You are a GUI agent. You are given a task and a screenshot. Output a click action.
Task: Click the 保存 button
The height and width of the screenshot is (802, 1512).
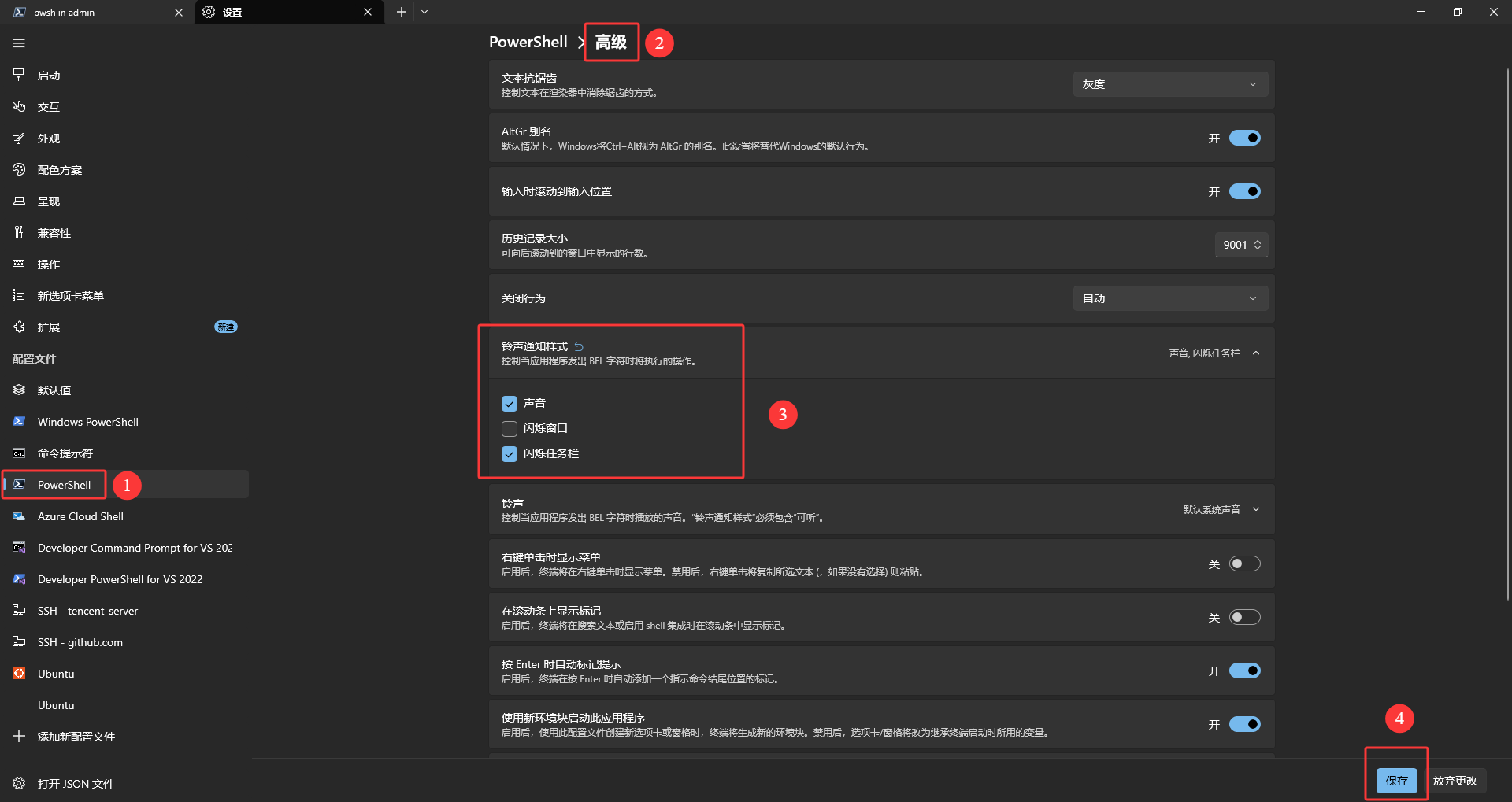tap(1397, 781)
